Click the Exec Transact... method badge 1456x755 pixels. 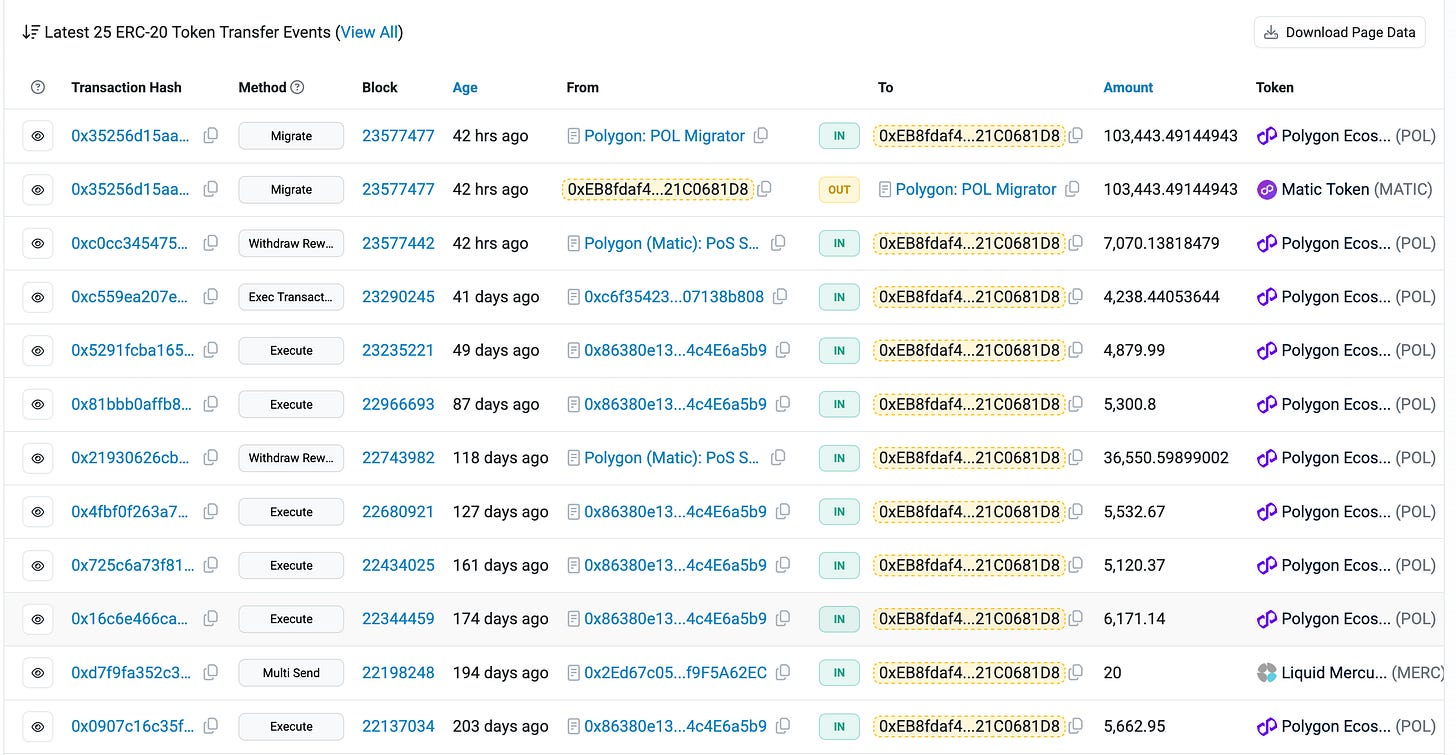[291, 297]
